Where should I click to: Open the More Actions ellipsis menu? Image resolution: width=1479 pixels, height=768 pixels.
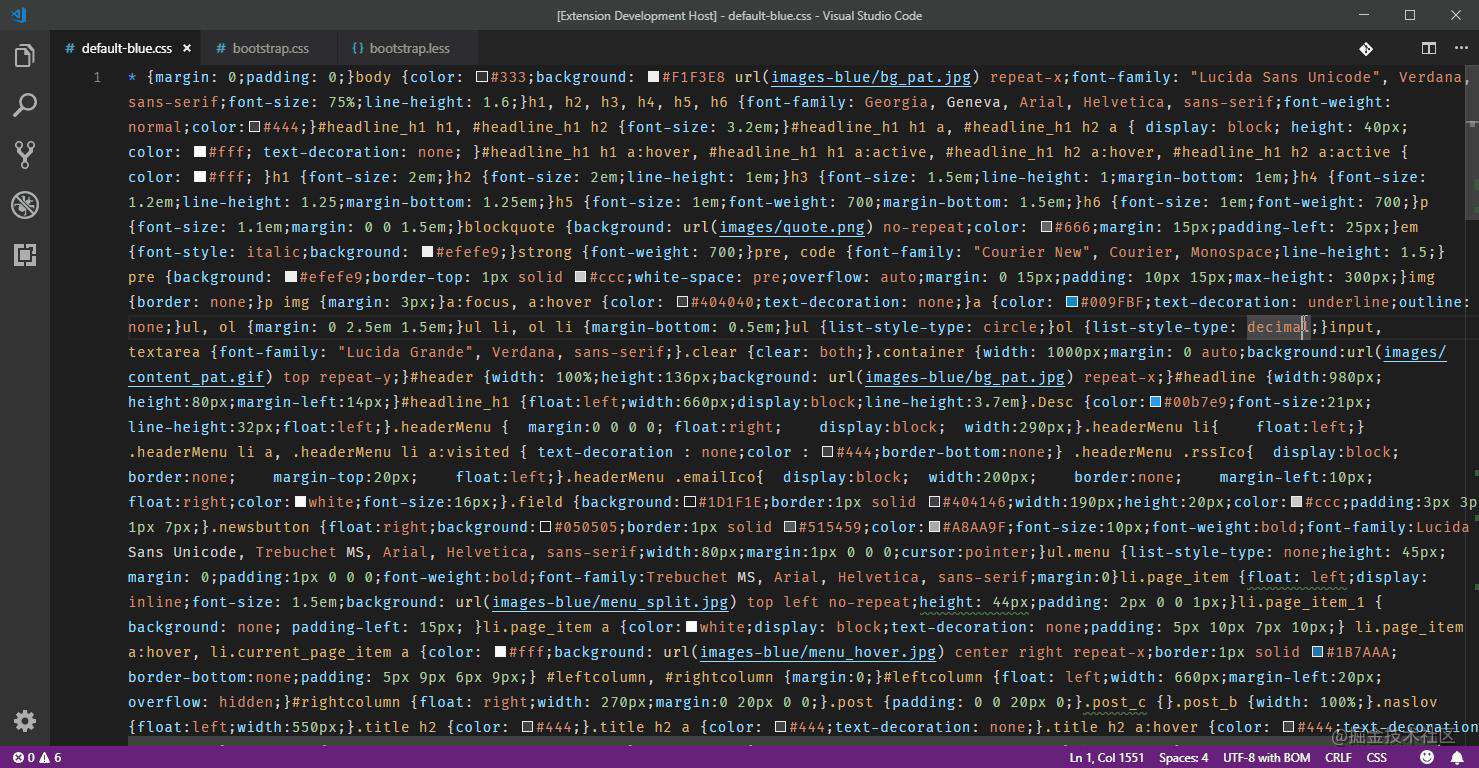tap(1460, 48)
